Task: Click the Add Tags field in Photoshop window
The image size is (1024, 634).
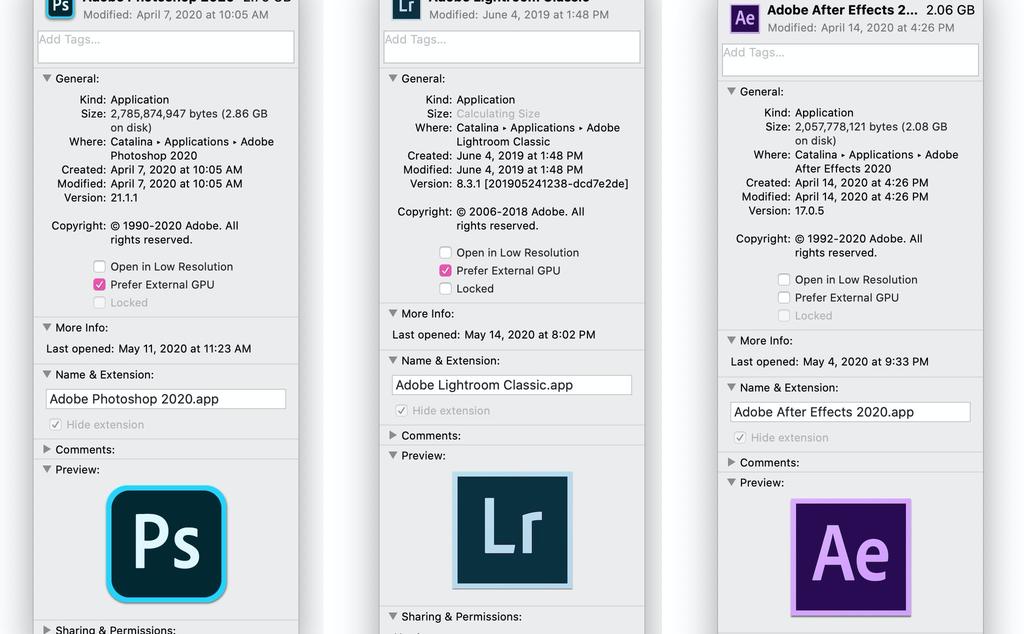Action: pyautogui.click(x=166, y=47)
